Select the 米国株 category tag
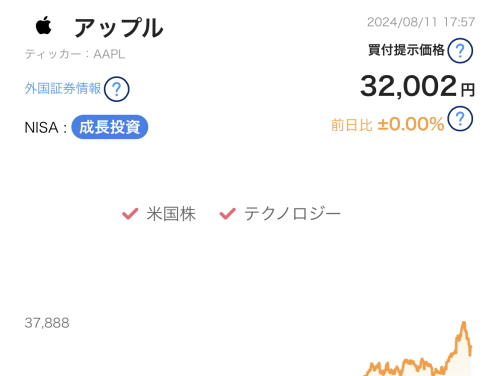Viewport: 500px width, 376px height. 171,214
